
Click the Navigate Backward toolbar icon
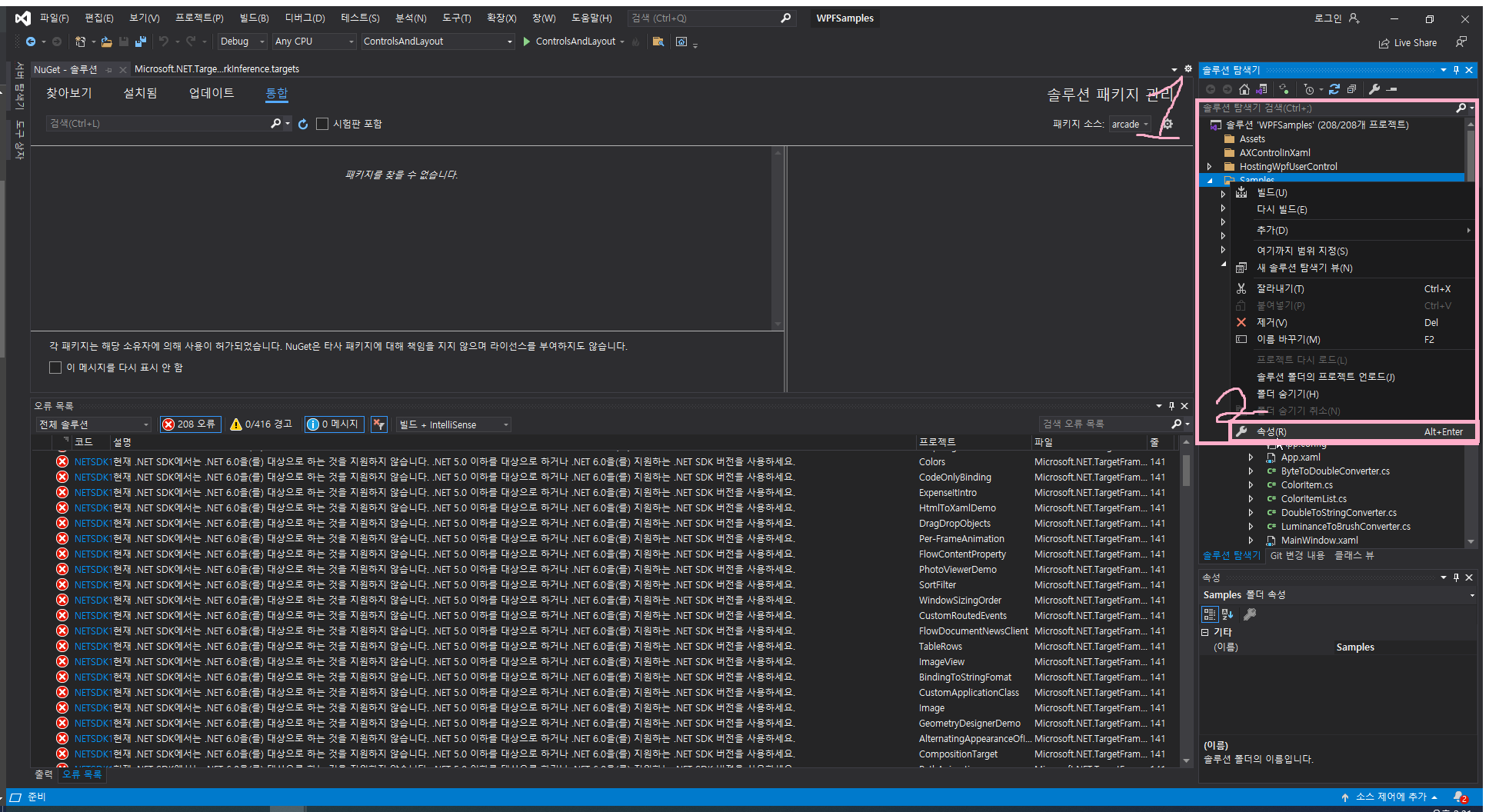[x=31, y=42]
